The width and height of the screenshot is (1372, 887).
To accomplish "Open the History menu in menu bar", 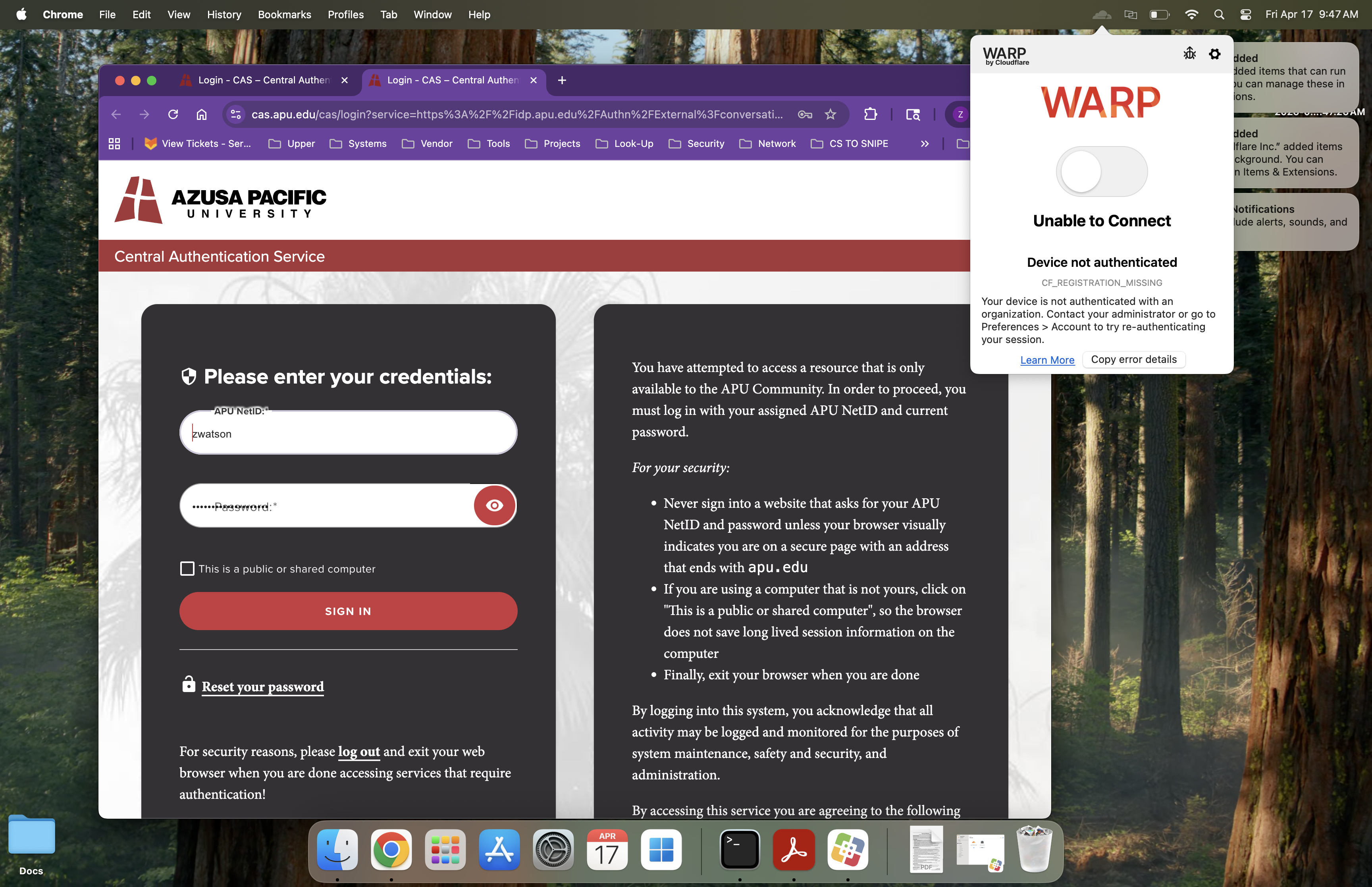I will [224, 14].
